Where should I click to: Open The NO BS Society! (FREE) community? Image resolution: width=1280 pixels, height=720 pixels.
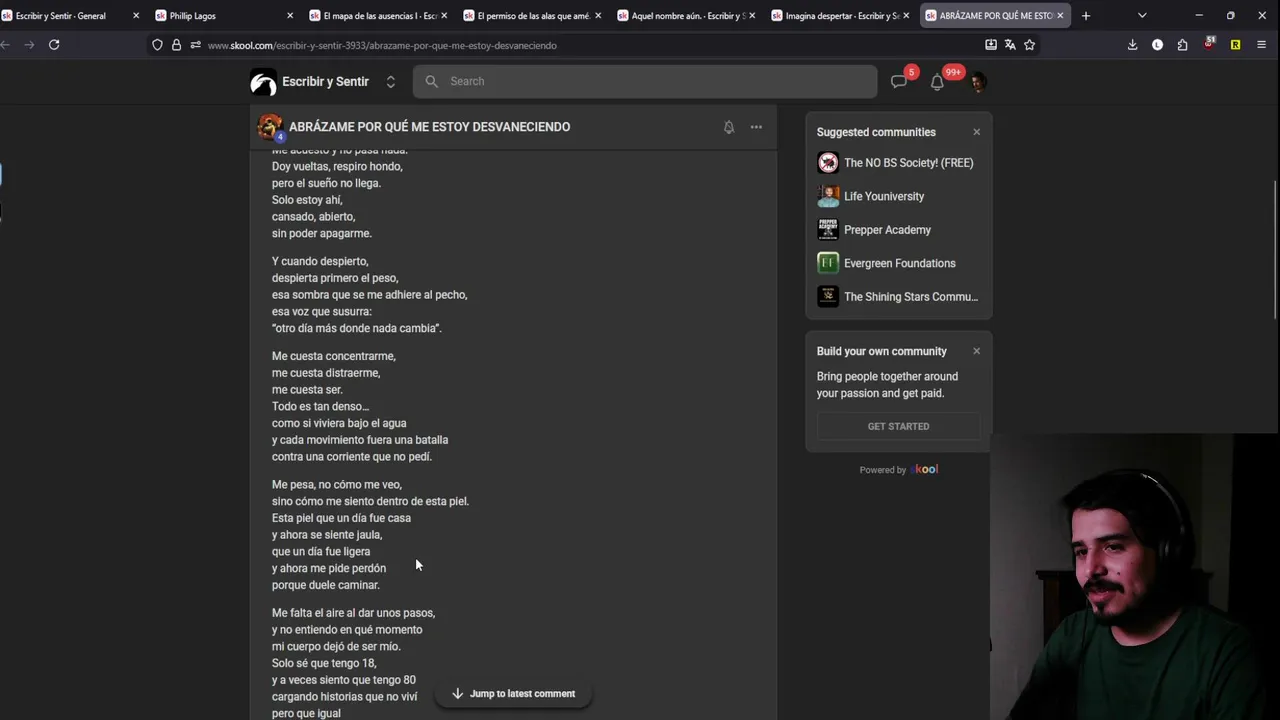tap(908, 163)
